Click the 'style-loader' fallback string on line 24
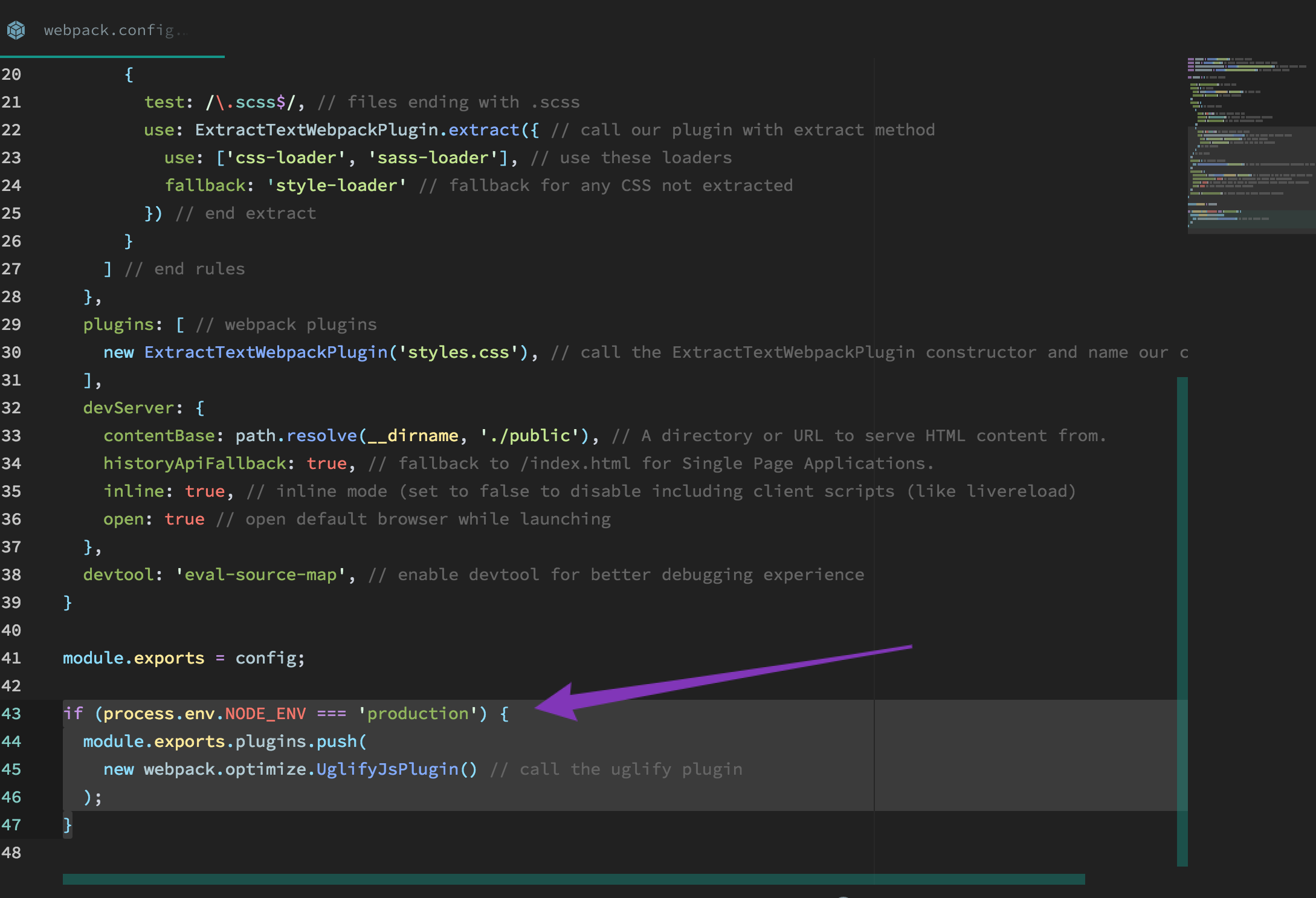Image resolution: width=1316 pixels, height=898 pixels. (337, 185)
